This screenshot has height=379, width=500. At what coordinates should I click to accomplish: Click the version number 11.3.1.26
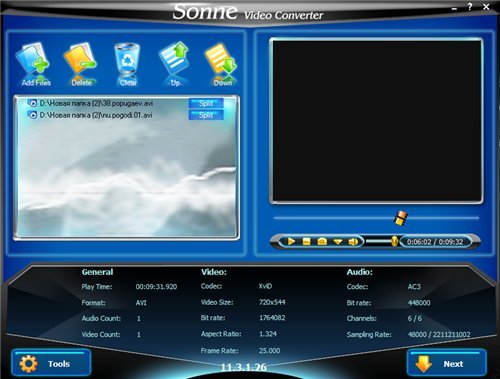(x=244, y=367)
